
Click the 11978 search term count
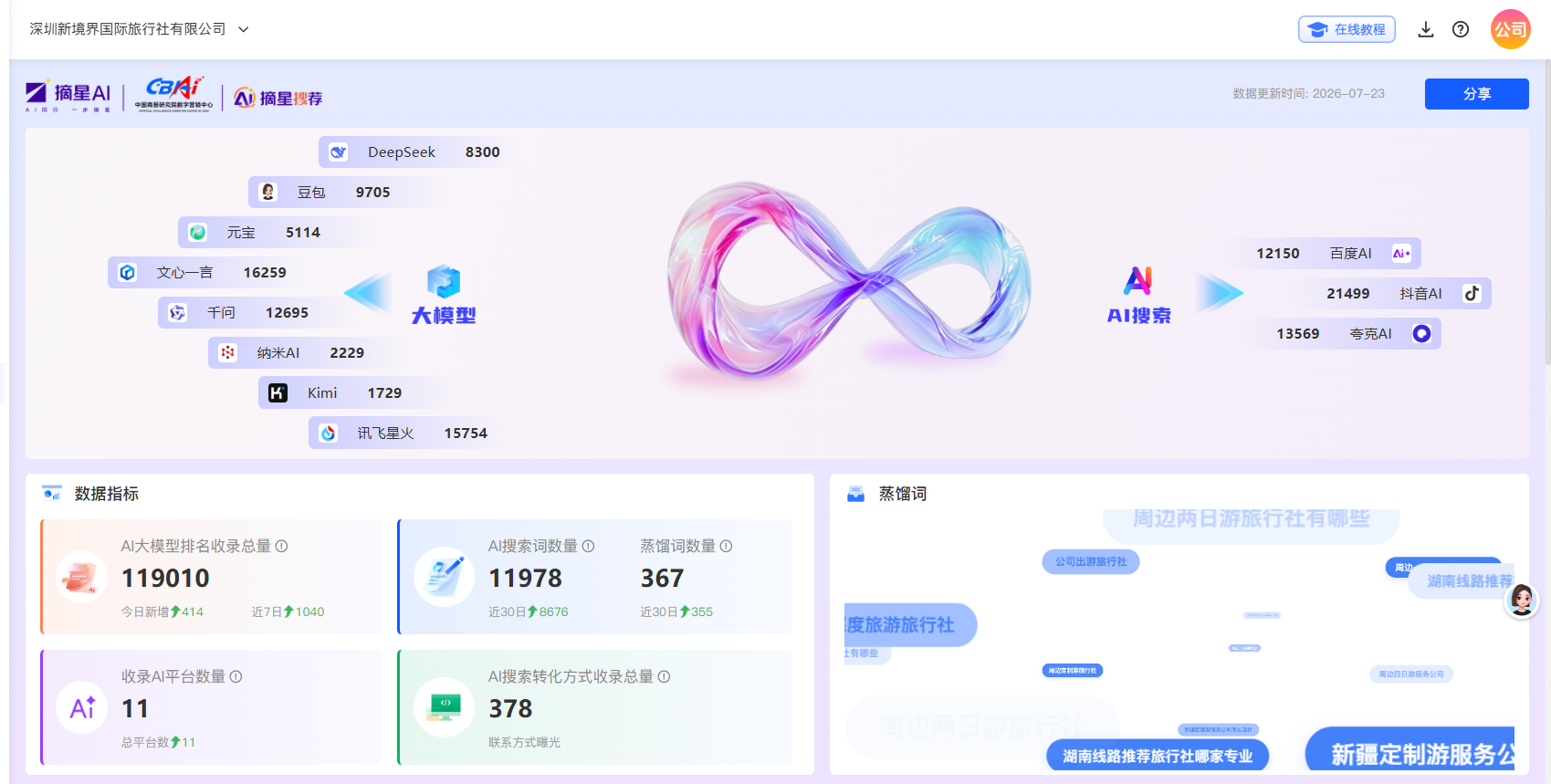pos(525,579)
